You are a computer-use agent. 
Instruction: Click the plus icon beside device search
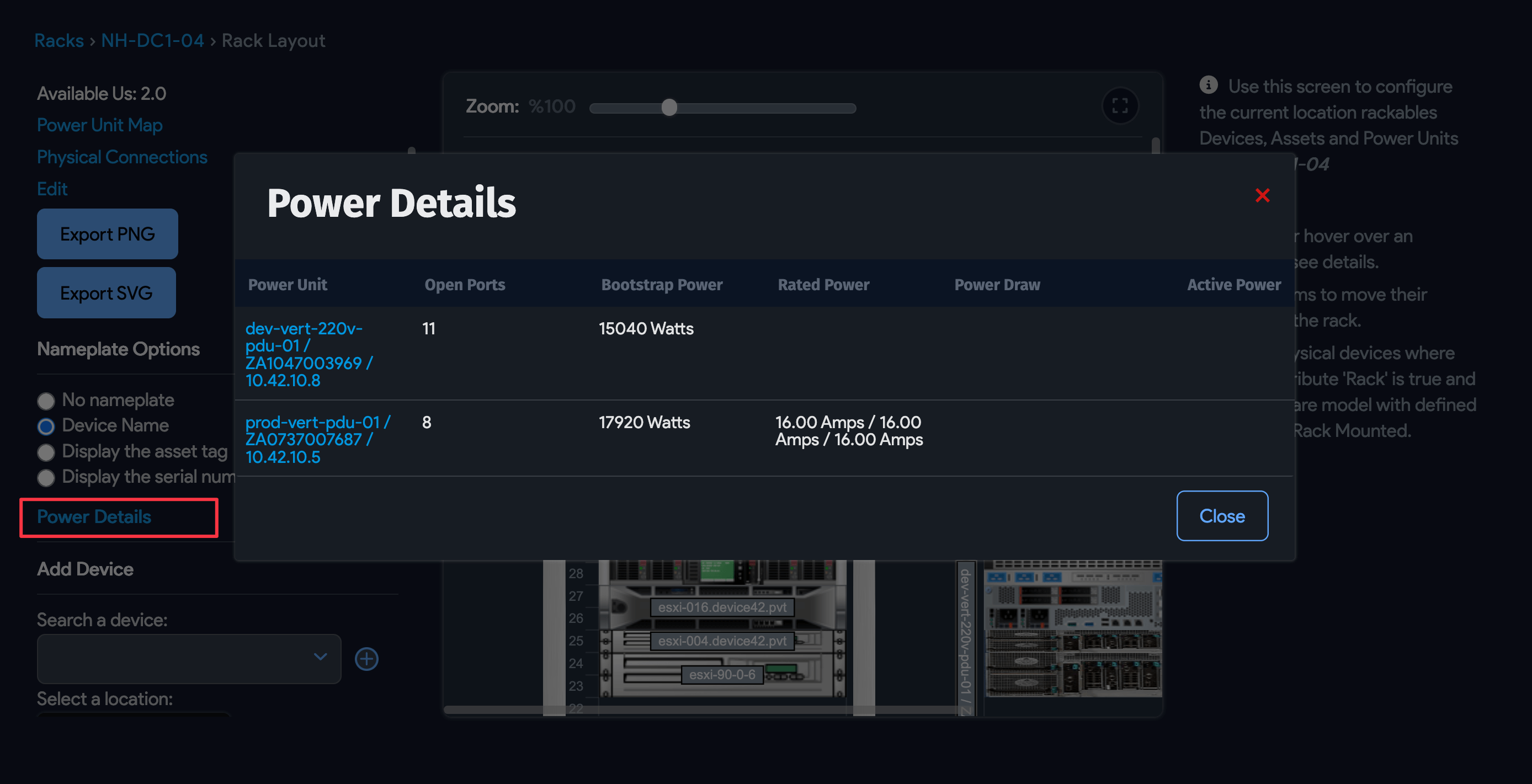(366, 659)
